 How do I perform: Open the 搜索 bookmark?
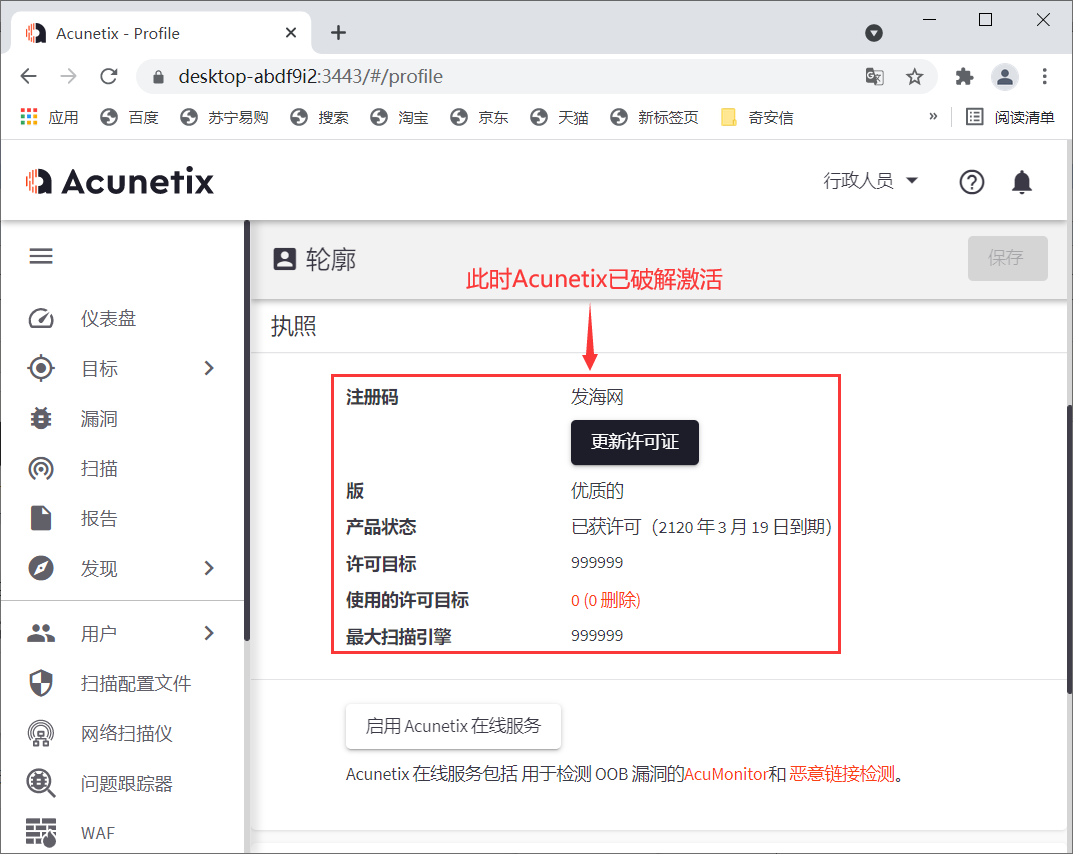pyautogui.click(x=319, y=118)
